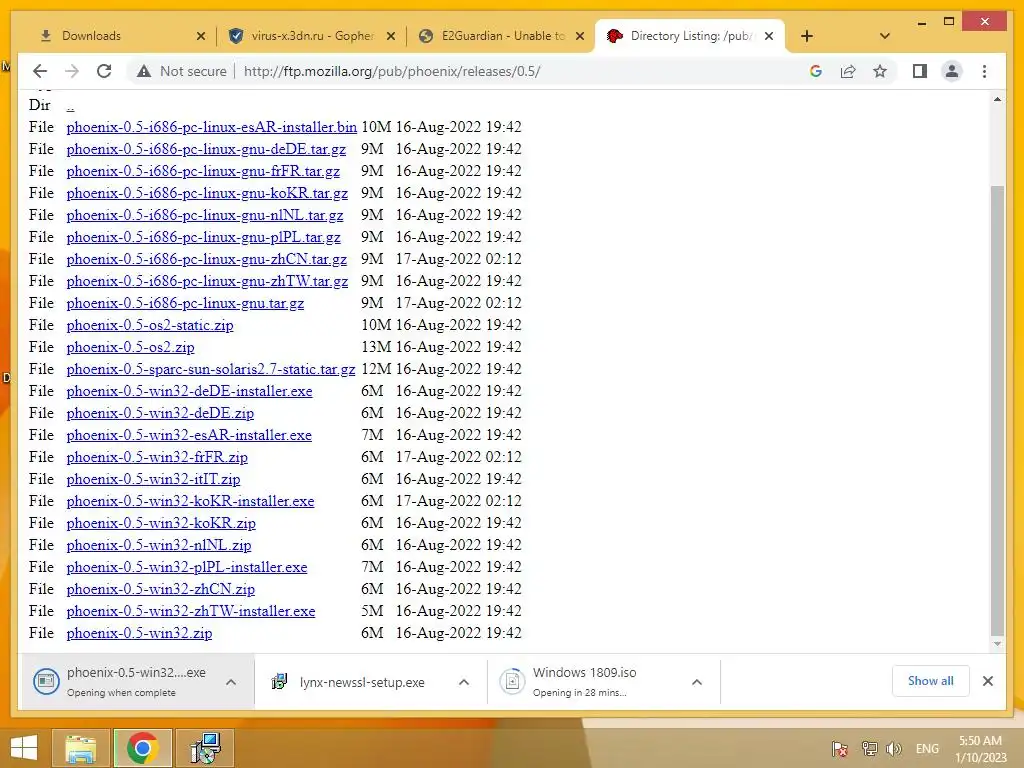1024x768 pixels.
Task: Expand options for lynx-newssl-setup.exe download
Action: (464, 682)
